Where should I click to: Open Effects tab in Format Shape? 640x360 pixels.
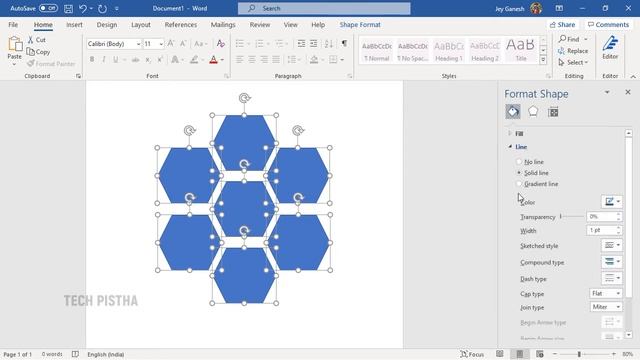[x=533, y=111]
